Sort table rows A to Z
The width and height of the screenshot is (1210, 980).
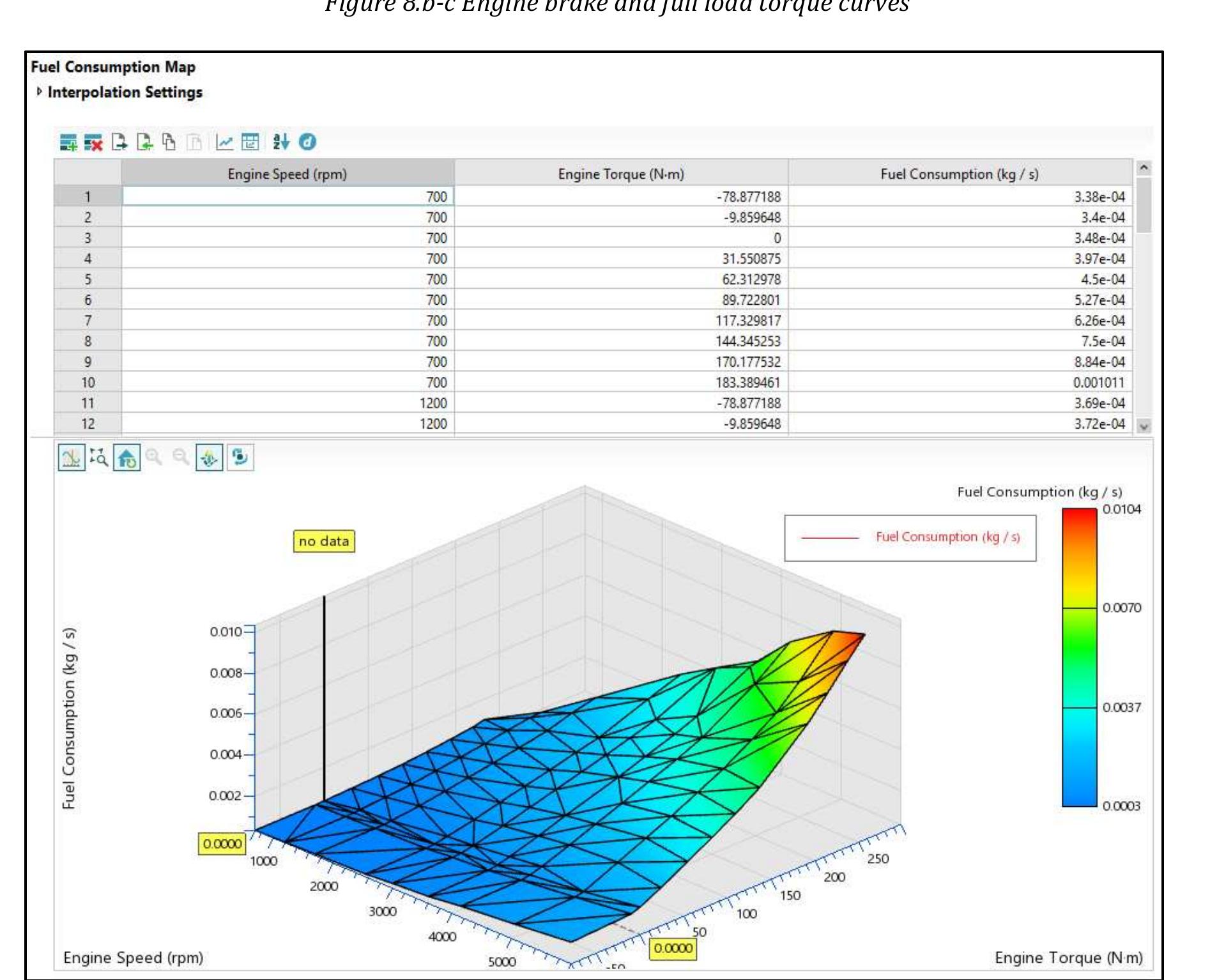tap(280, 142)
